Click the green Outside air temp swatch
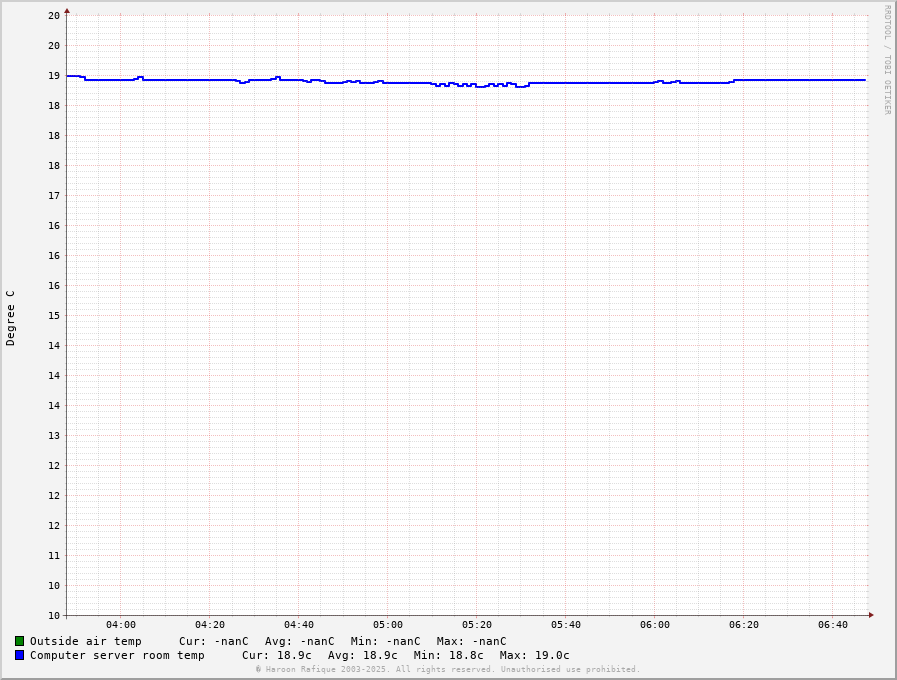This screenshot has height=680, width=897. coord(19,641)
